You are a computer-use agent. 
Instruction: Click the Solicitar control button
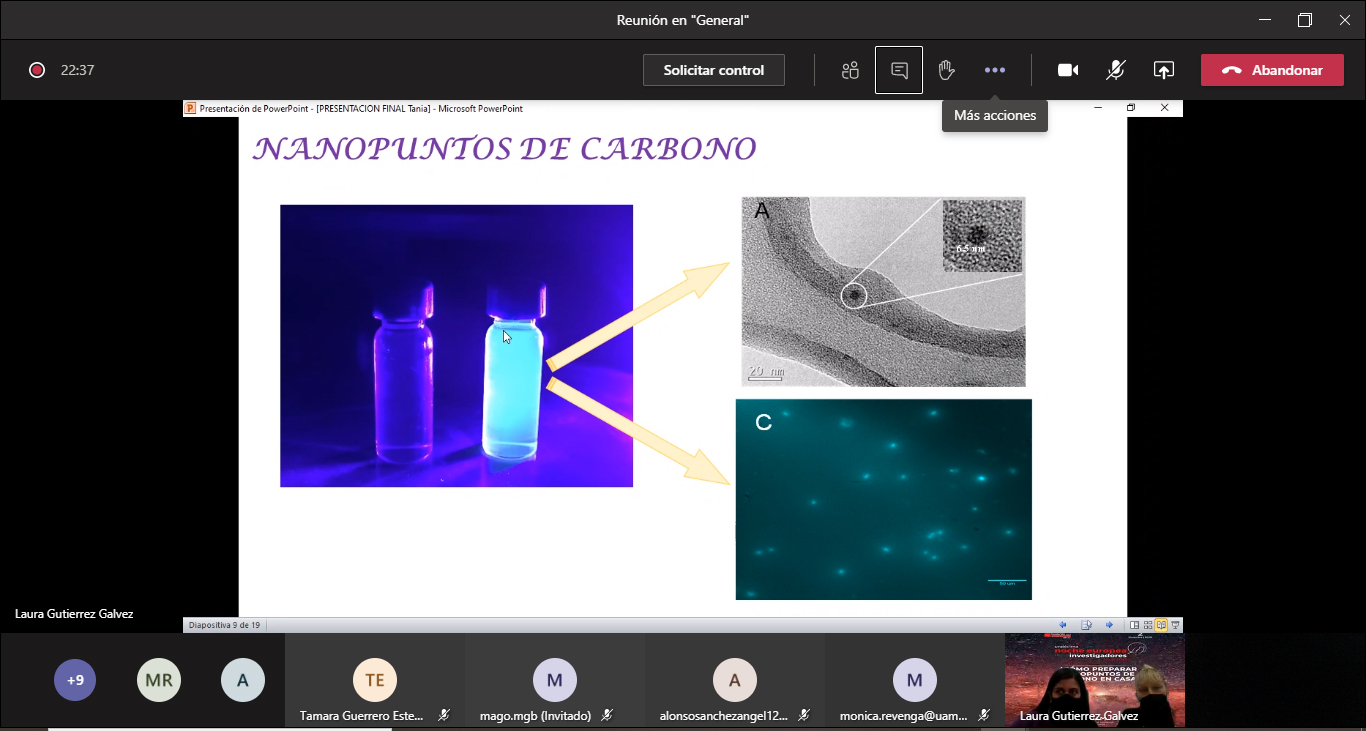coord(713,70)
